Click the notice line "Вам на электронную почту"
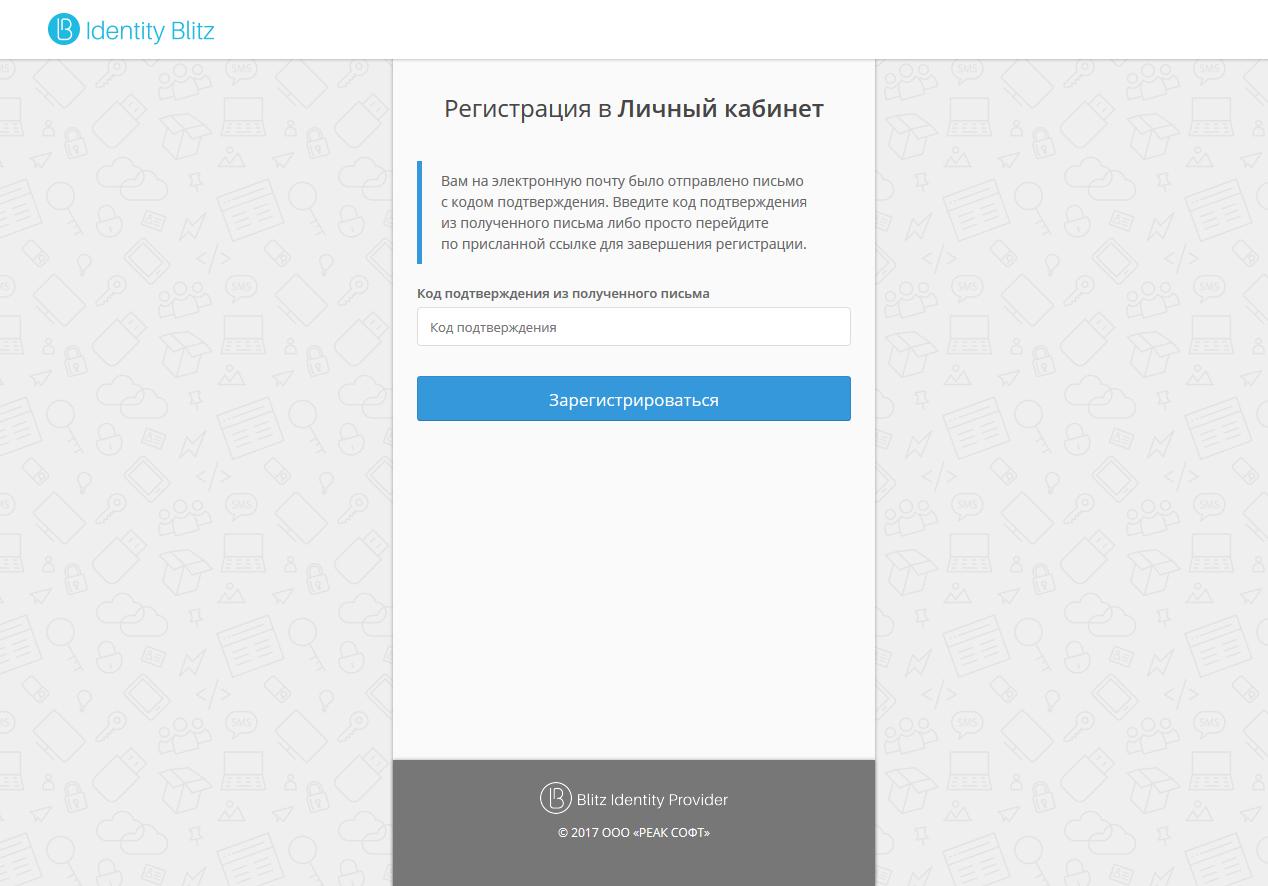Image resolution: width=1268 pixels, height=886 pixels. coord(622,181)
